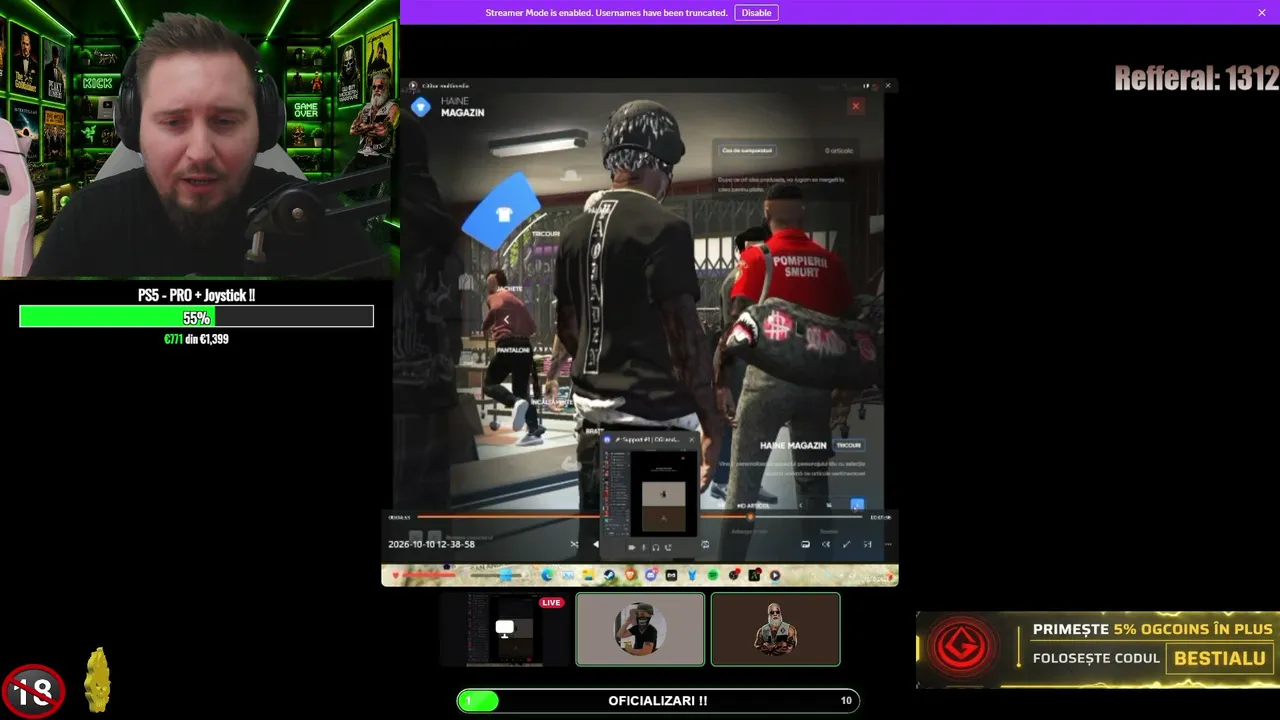Select the masked man avatar call tile
Viewport: 1280px width, 720px height.
click(640, 629)
